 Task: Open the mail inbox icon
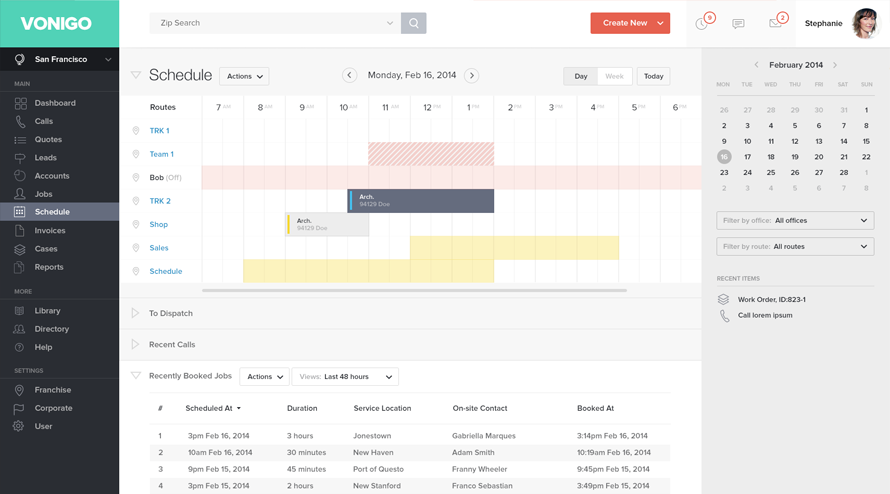pyautogui.click(x=775, y=23)
